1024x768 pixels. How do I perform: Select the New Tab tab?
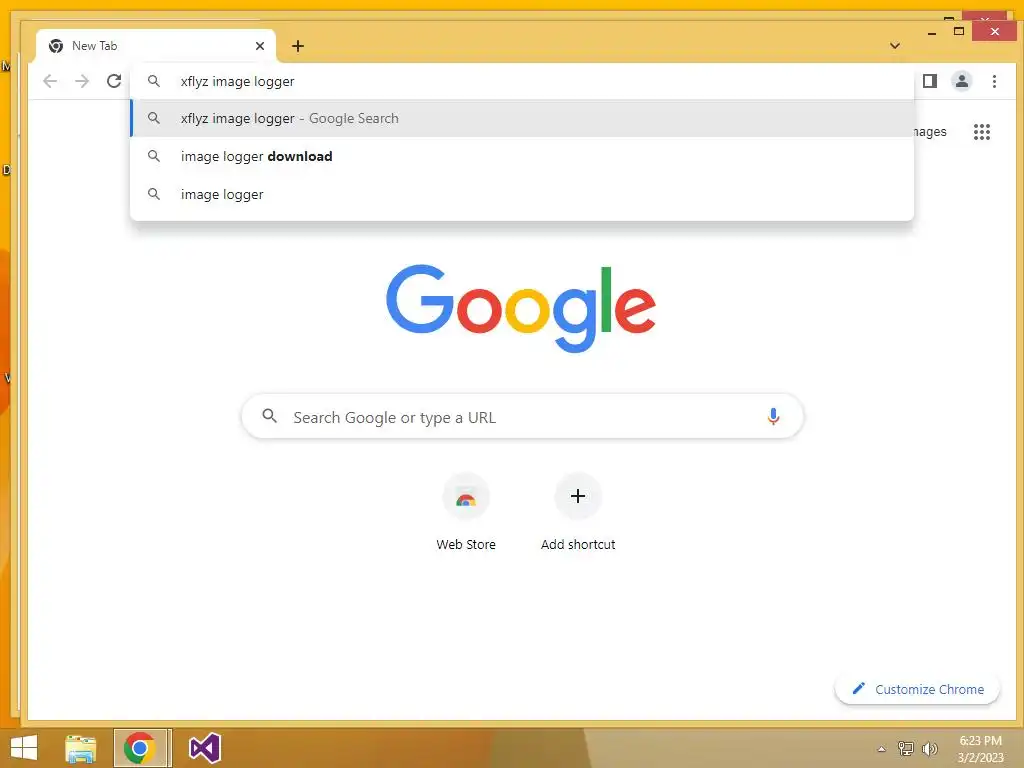155,46
